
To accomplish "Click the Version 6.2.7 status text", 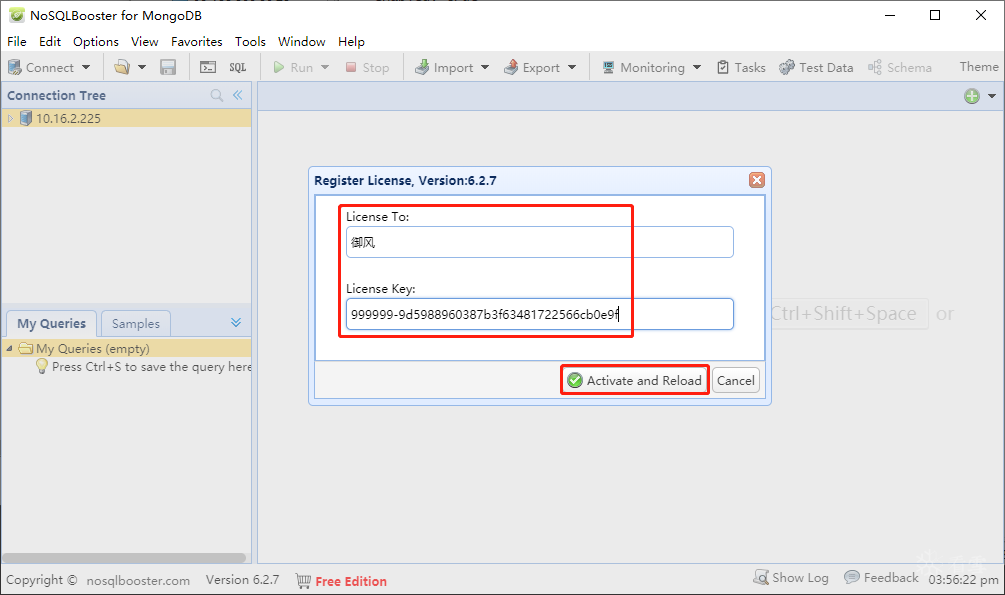I will [242, 580].
